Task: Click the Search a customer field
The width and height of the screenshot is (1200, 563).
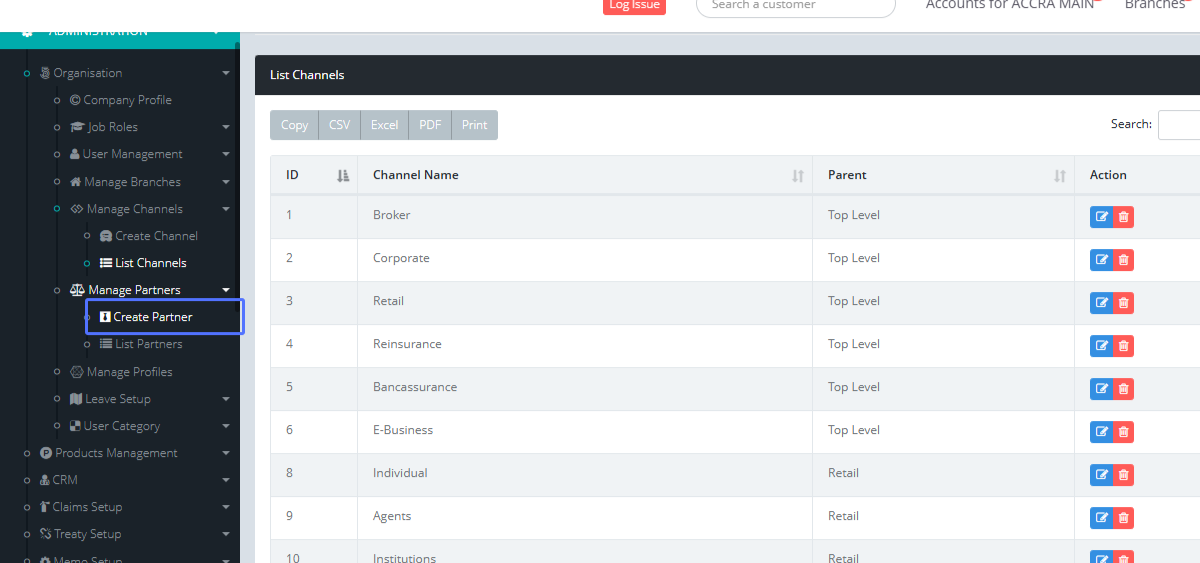Action: pos(795,5)
